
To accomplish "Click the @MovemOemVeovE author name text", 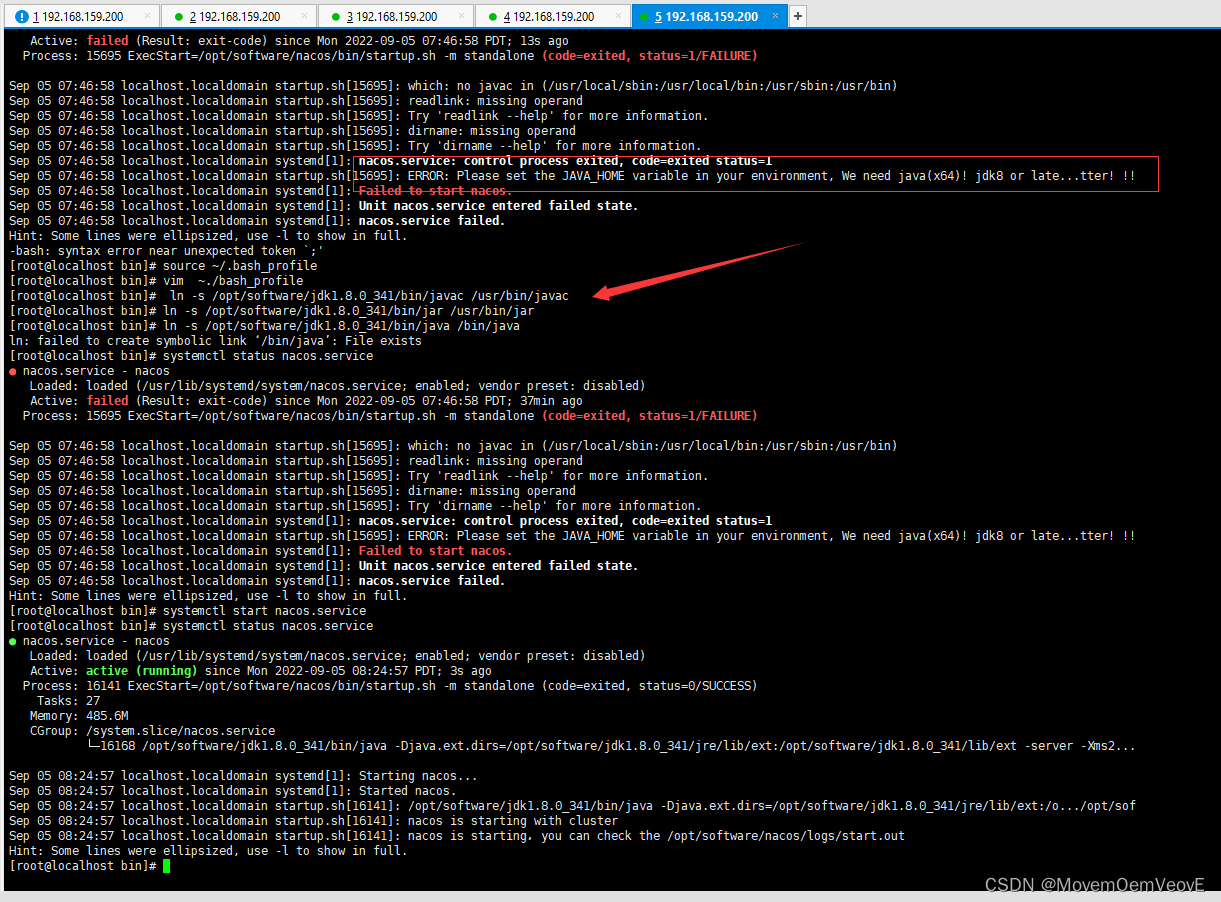I will coord(1119,884).
